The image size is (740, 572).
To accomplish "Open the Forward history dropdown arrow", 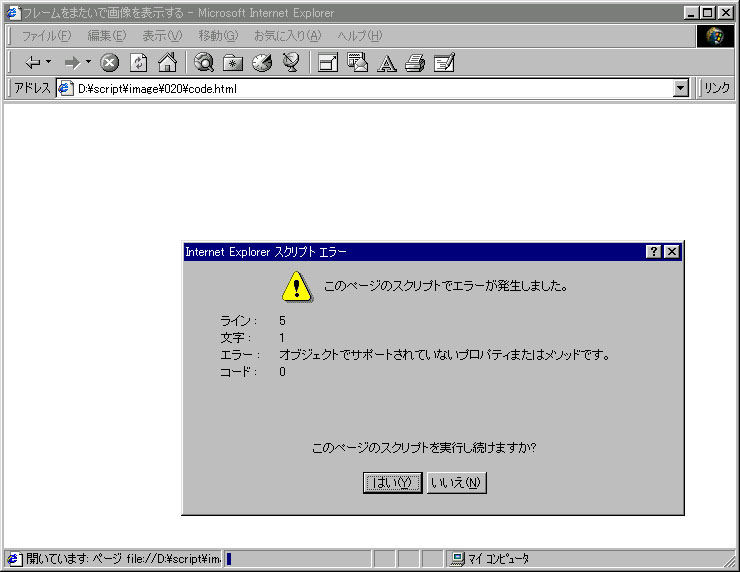I will click(x=88, y=62).
